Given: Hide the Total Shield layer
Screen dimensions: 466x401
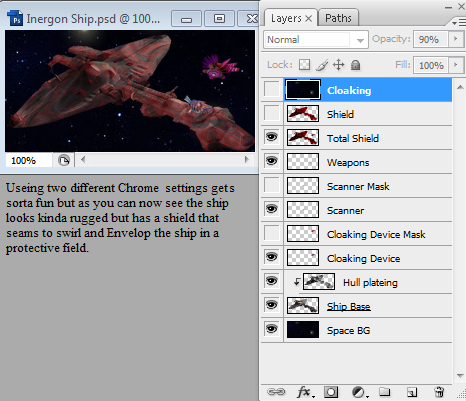Looking at the screenshot, I should coord(272,137).
